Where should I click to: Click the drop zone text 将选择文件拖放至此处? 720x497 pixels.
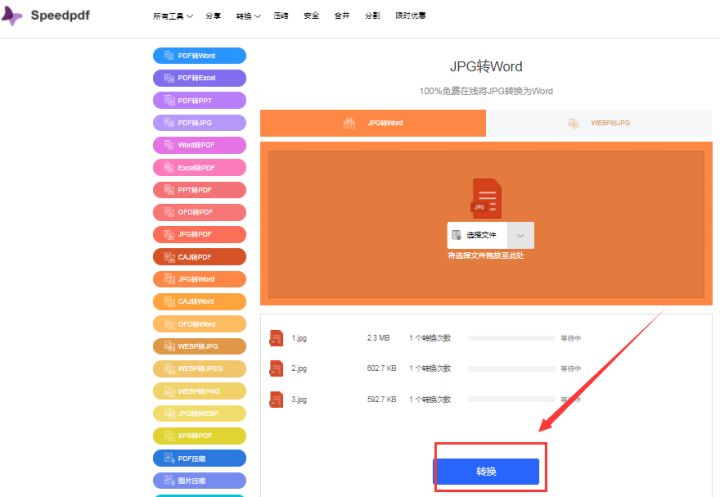coord(486,255)
